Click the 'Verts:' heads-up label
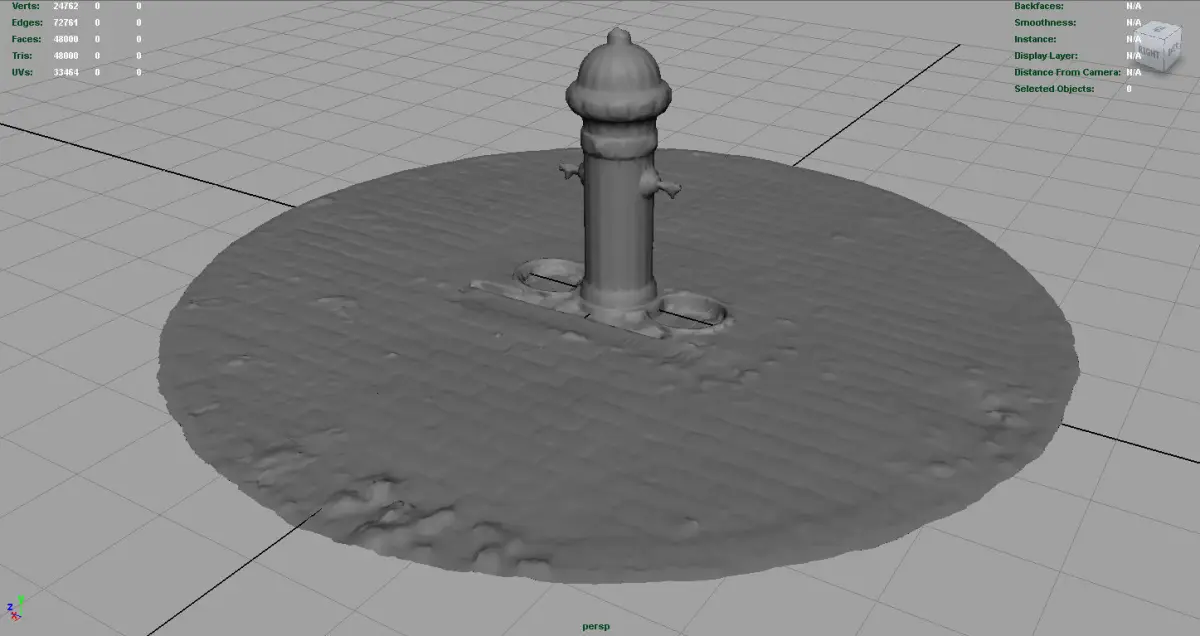The image size is (1200, 636). [24, 6]
